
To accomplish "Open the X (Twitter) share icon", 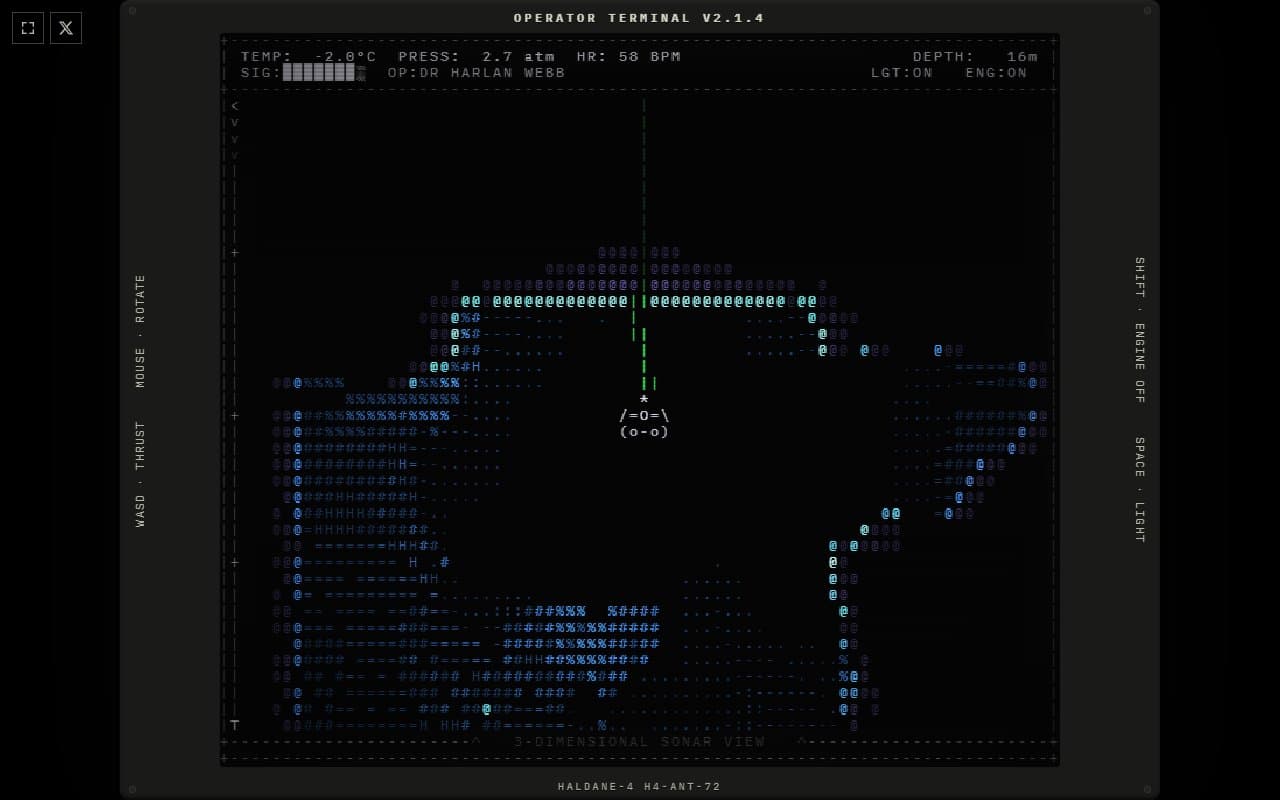I will coord(66,28).
